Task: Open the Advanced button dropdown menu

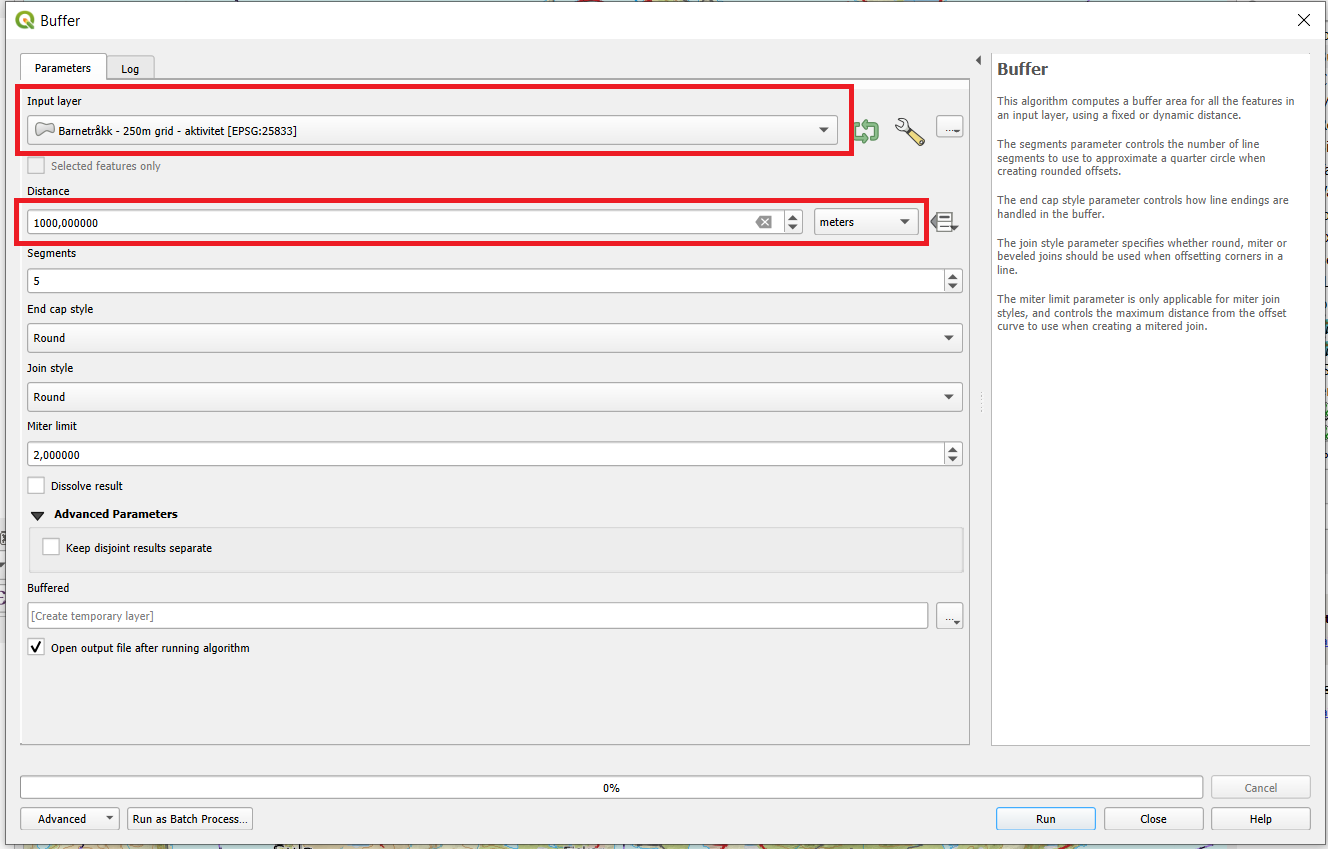Action: tap(70, 819)
